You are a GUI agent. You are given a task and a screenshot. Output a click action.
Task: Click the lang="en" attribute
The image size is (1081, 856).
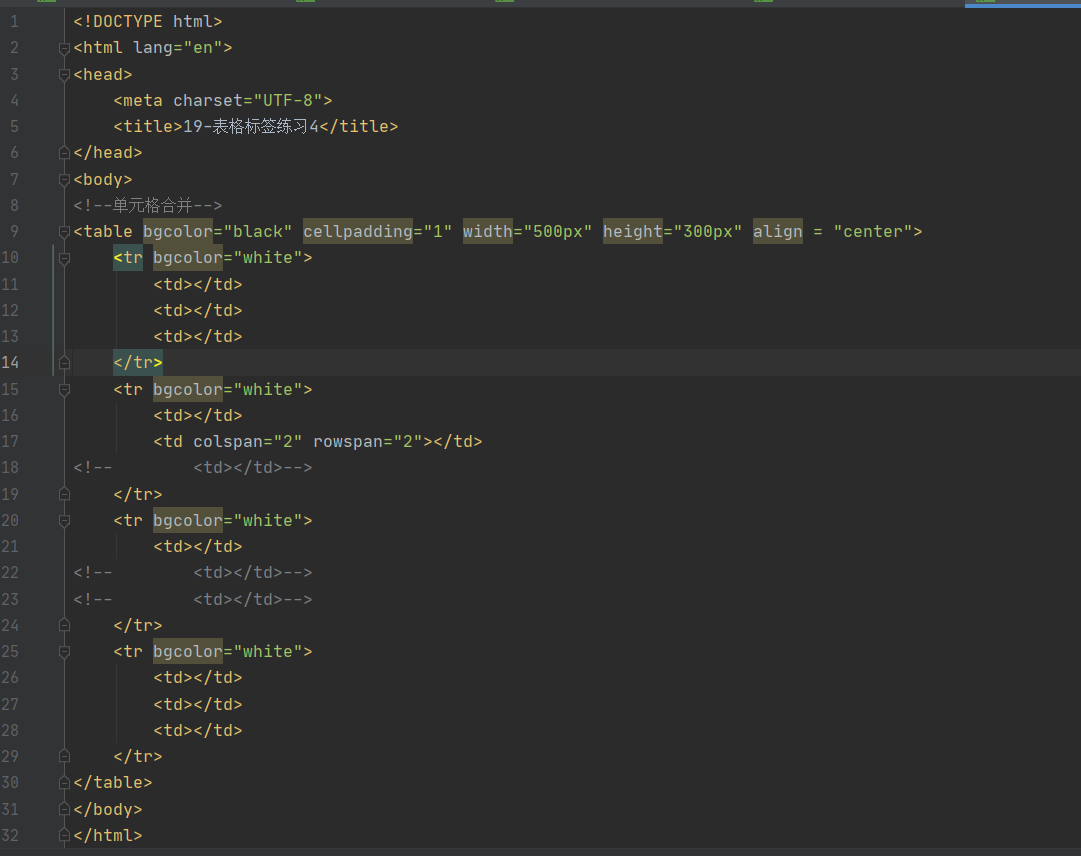(x=178, y=48)
